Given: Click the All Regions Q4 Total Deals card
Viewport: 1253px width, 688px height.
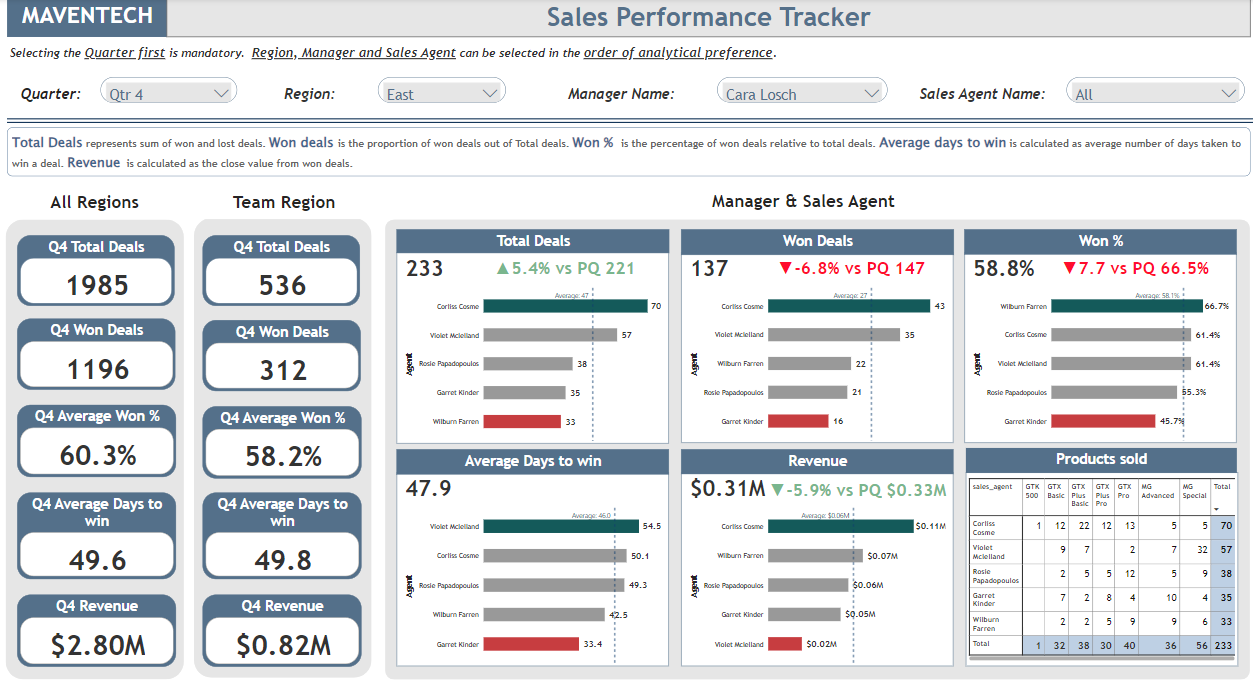Looking at the screenshot, I should [97, 271].
